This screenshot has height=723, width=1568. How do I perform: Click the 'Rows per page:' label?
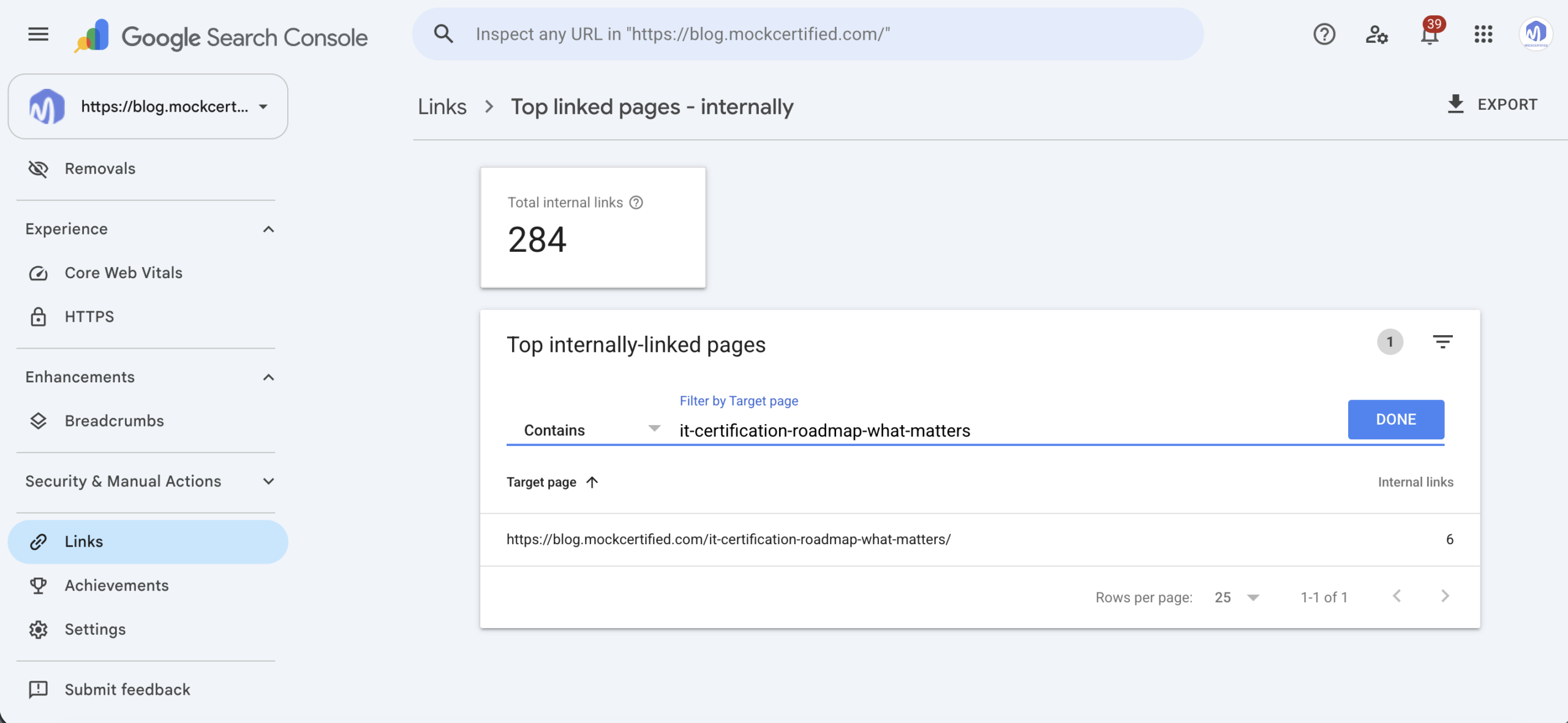pos(1144,597)
